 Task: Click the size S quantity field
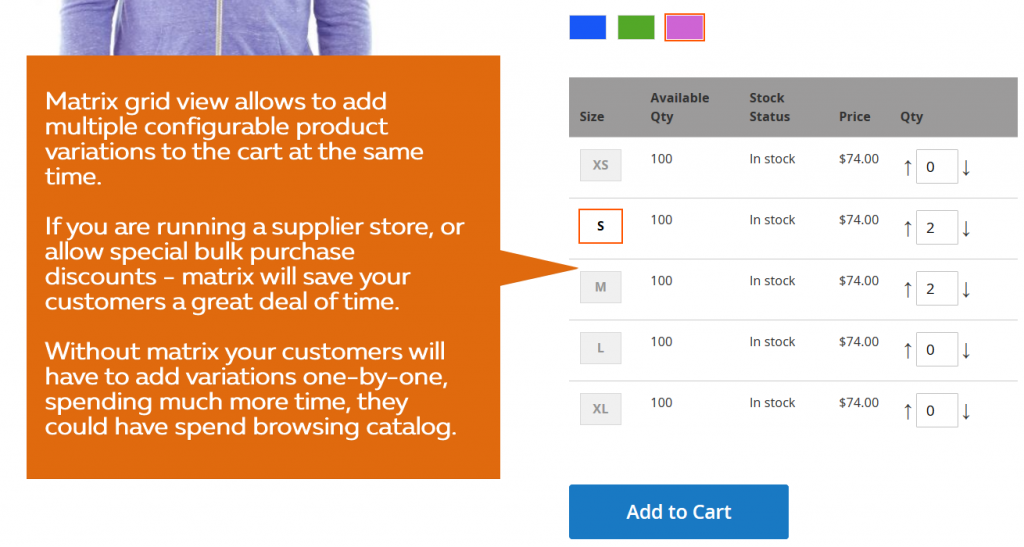tap(937, 229)
